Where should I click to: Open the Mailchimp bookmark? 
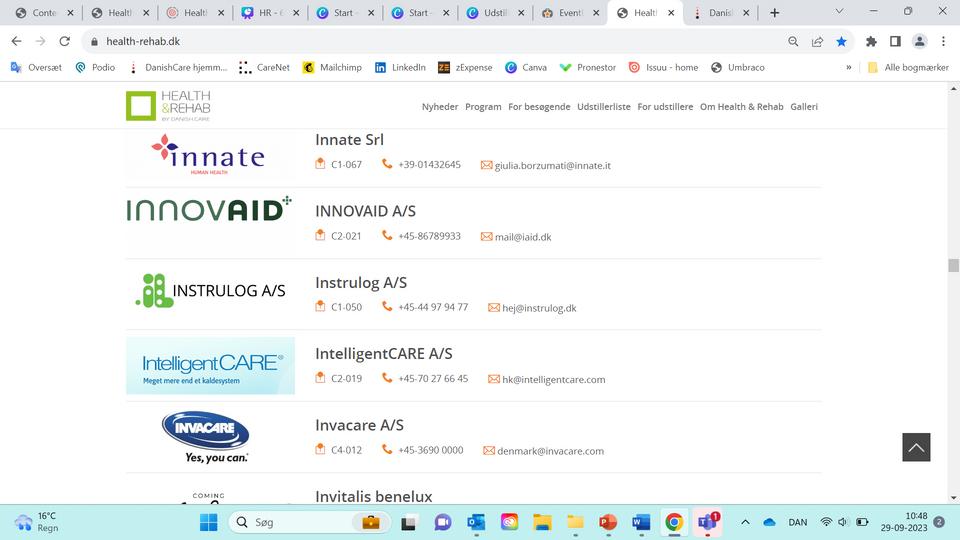coord(332,67)
